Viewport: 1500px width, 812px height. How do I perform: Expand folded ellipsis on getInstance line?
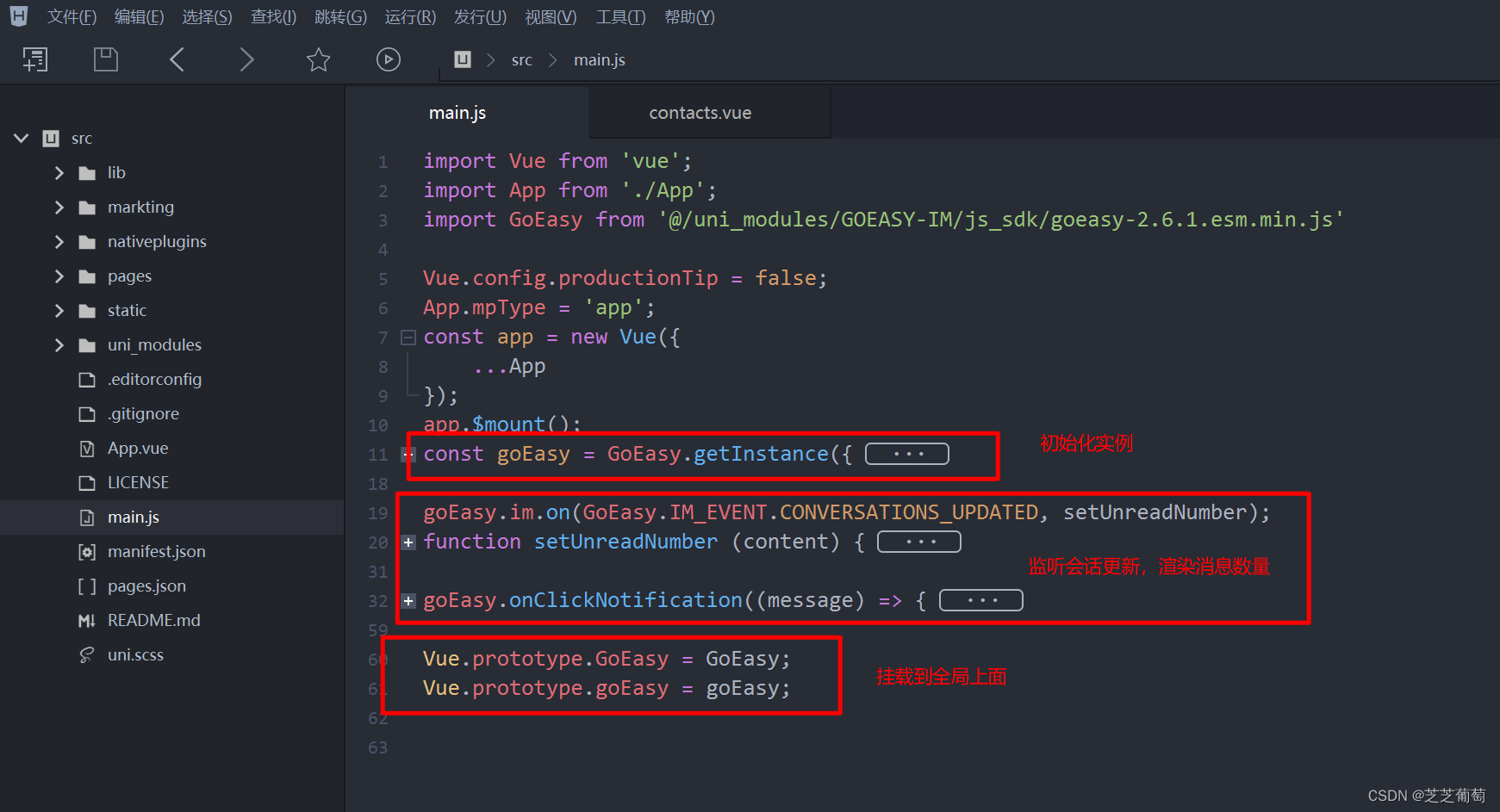pyautogui.click(x=907, y=454)
